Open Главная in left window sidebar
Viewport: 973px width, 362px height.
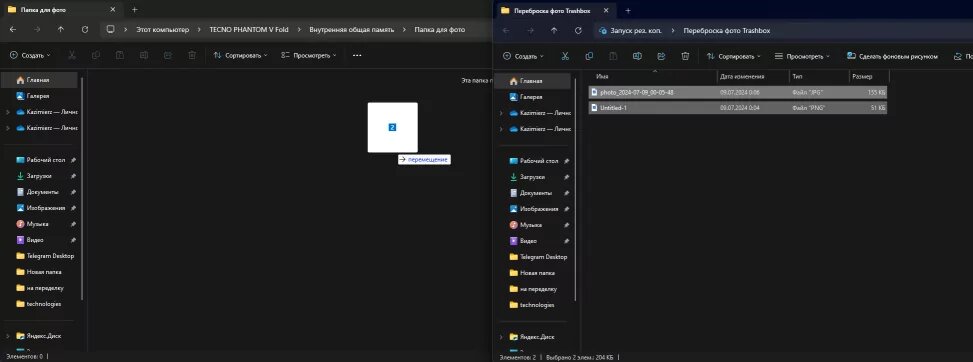click(x=39, y=80)
